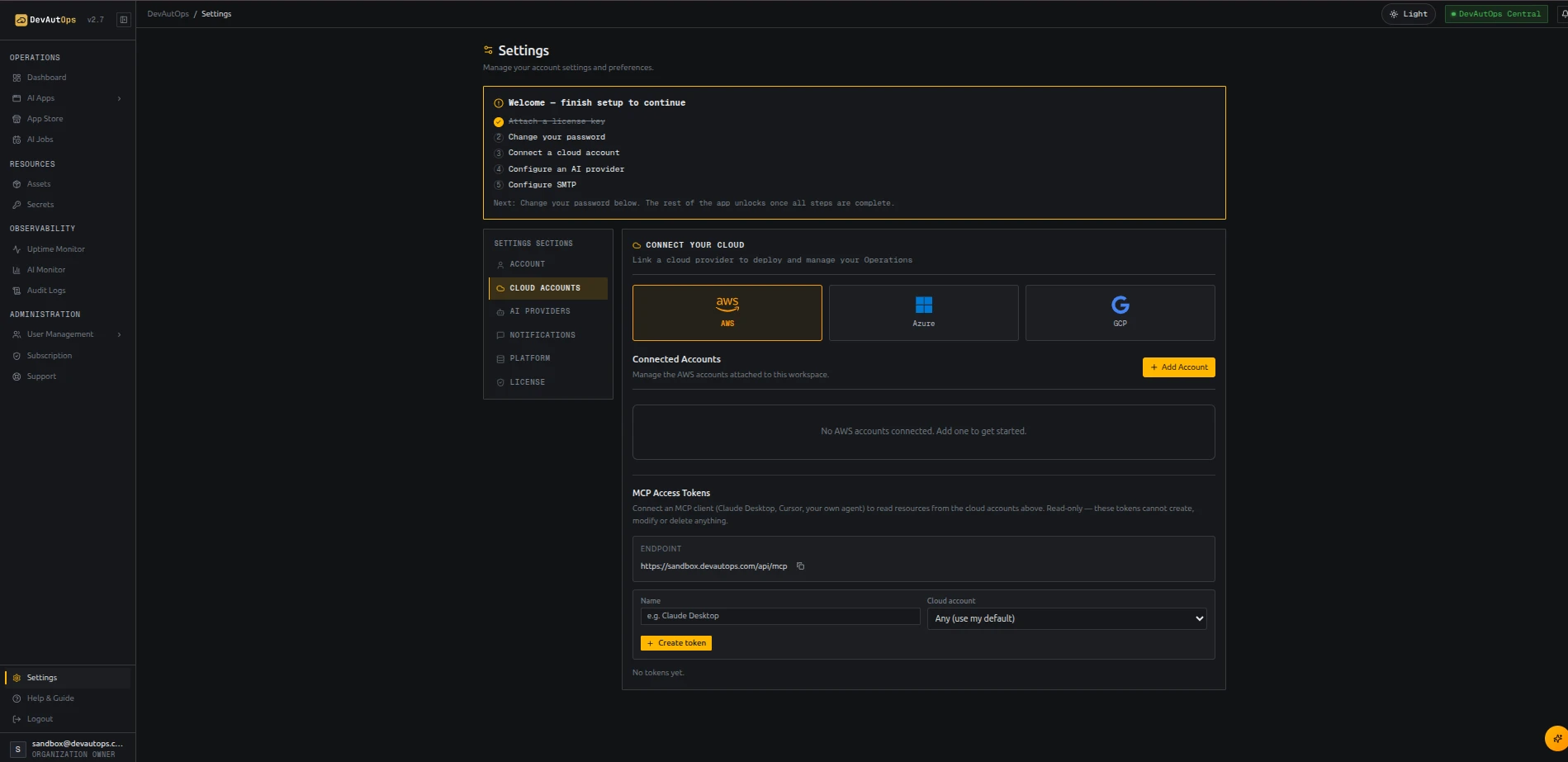Click the sandbox user profile entry

[68, 749]
